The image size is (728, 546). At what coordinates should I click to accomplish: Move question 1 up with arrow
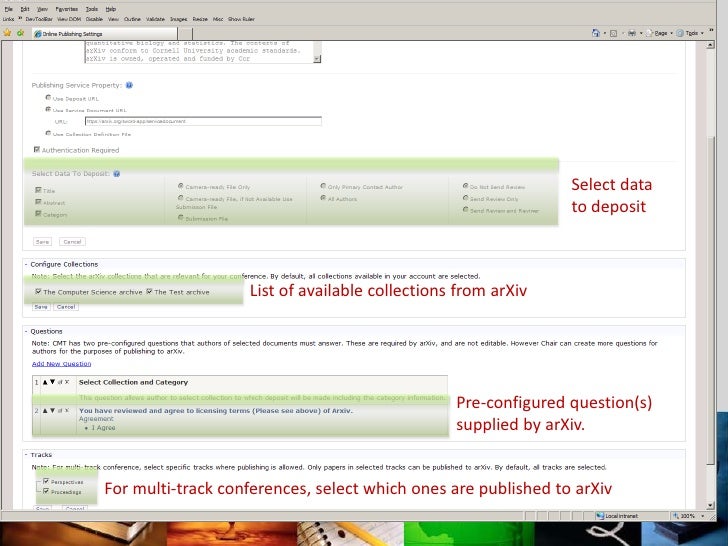pos(45,382)
